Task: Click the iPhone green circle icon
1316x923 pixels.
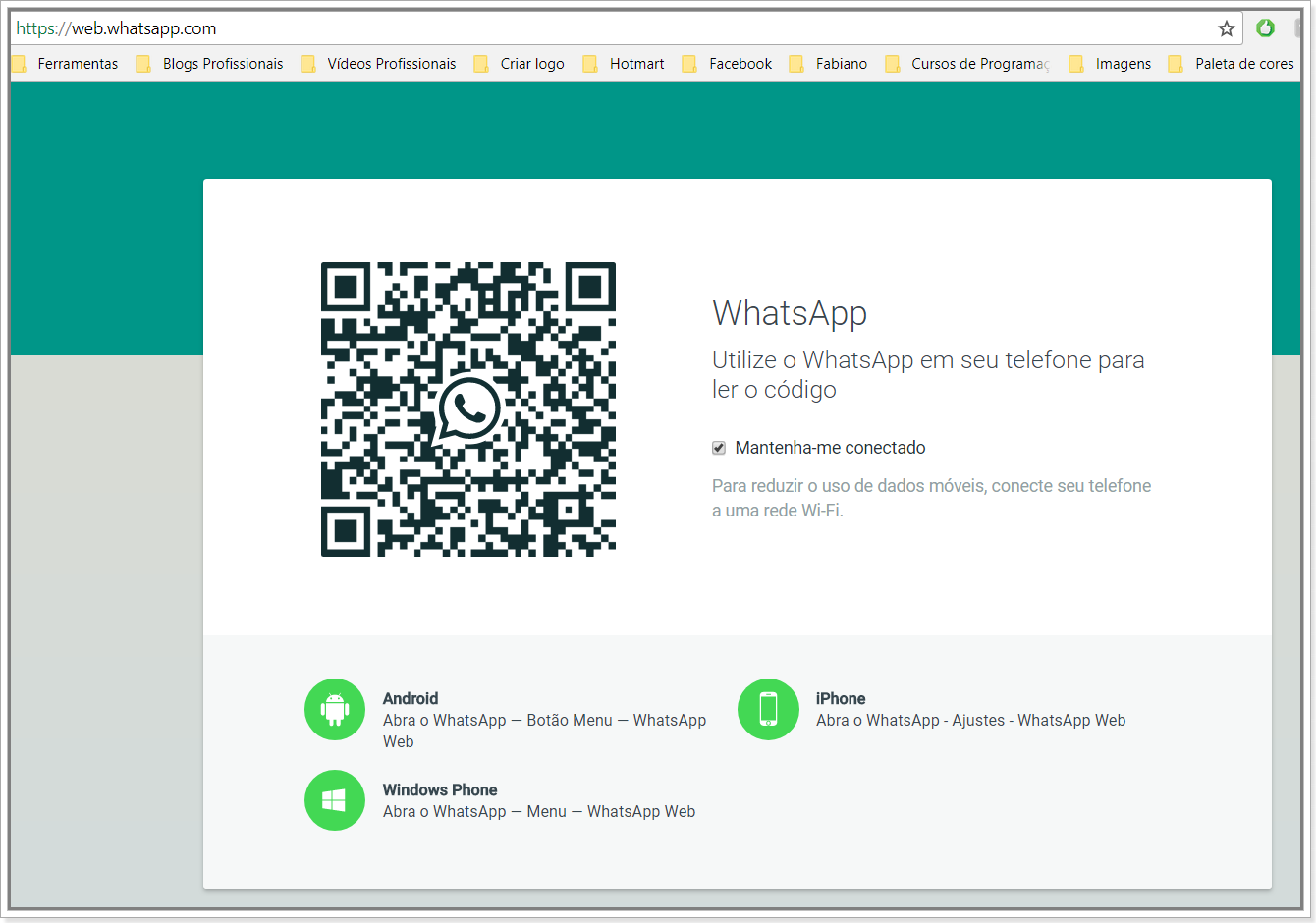Action: point(768,709)
